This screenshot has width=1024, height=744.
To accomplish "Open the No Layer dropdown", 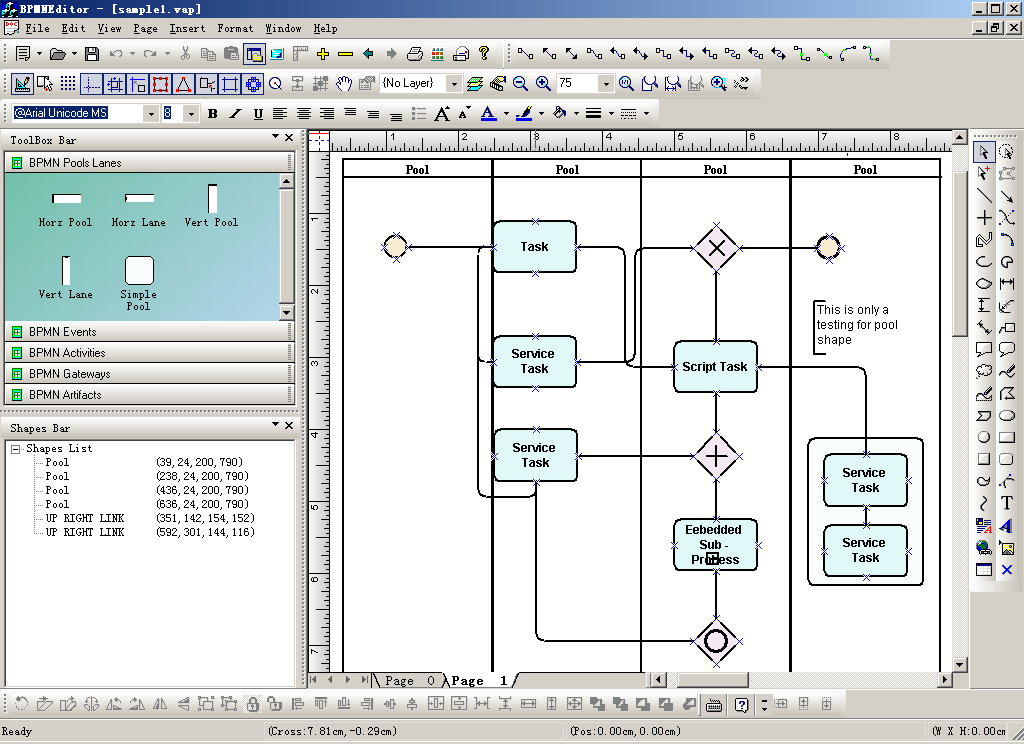I will tap(454, 84).
